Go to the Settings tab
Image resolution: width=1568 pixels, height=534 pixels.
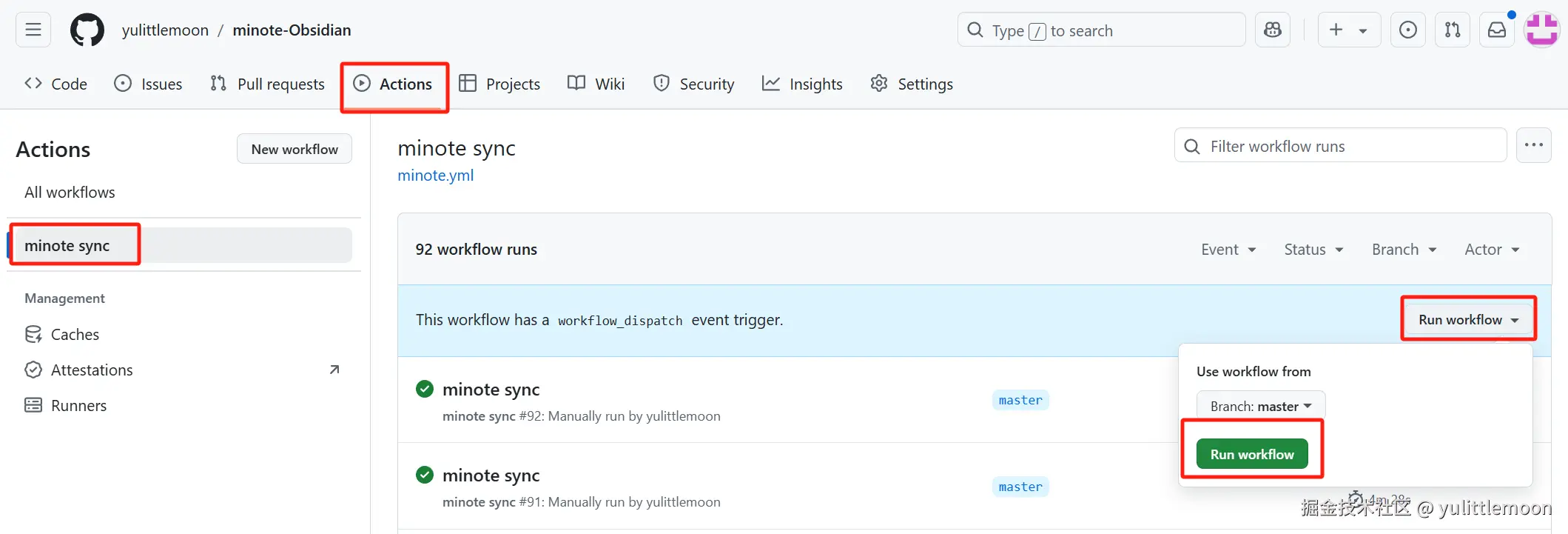tap(912, 84)
